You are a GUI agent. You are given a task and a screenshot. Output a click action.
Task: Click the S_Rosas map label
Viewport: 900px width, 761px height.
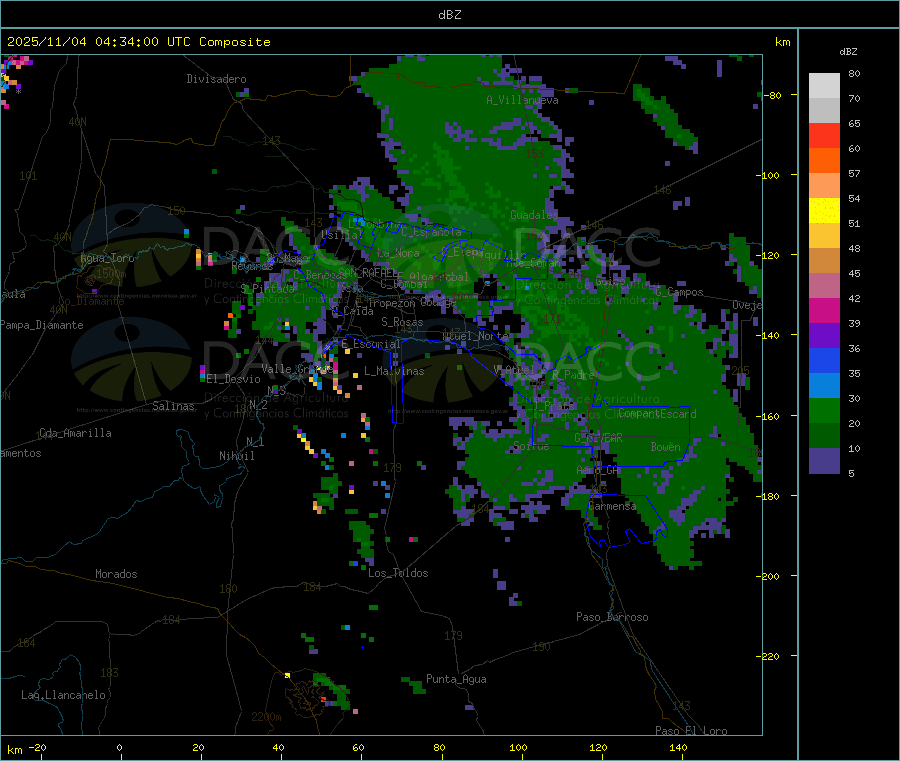[x=402, y=323]
